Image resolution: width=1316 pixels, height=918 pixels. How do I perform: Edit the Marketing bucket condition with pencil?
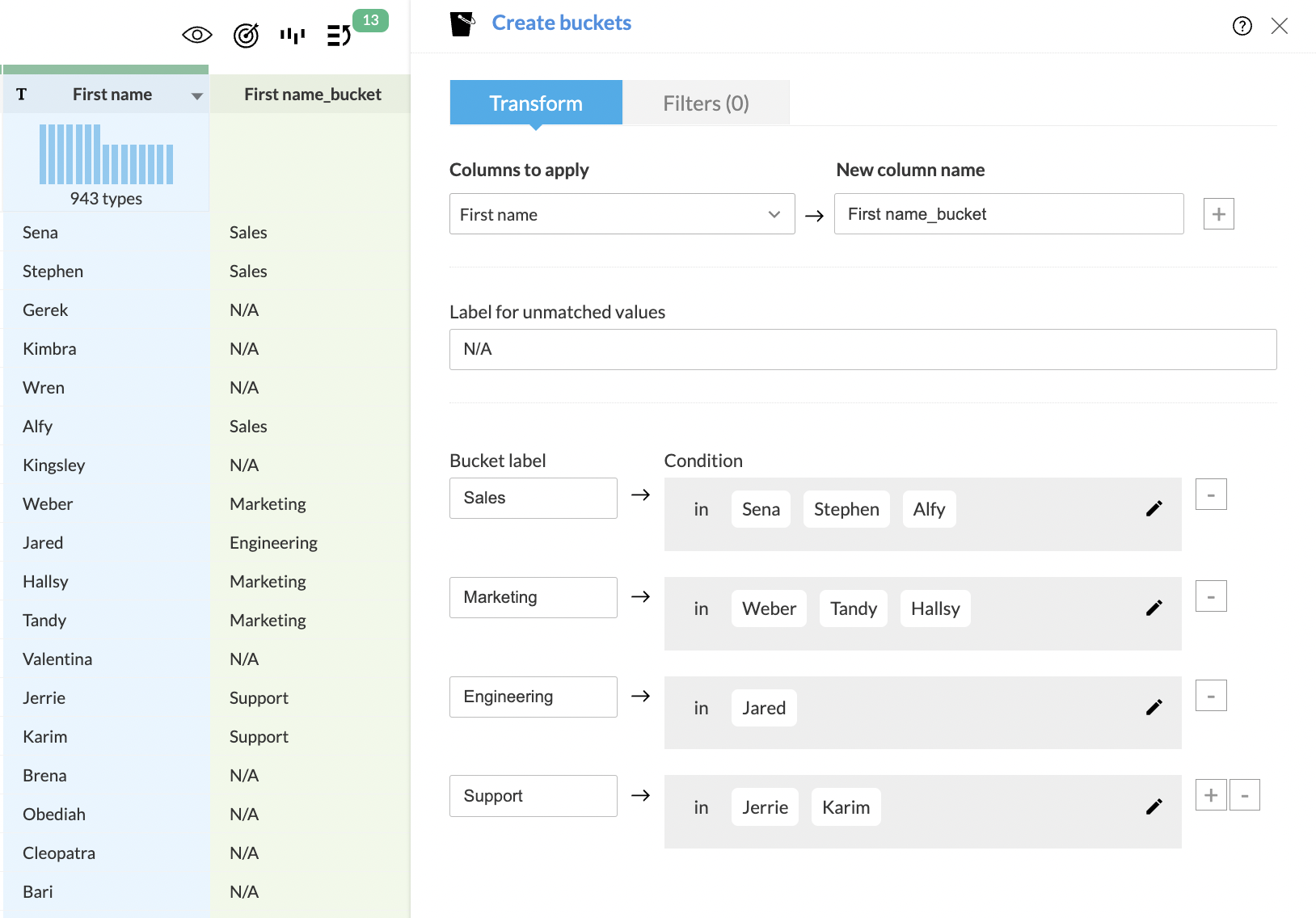[x=1154, y=608]
